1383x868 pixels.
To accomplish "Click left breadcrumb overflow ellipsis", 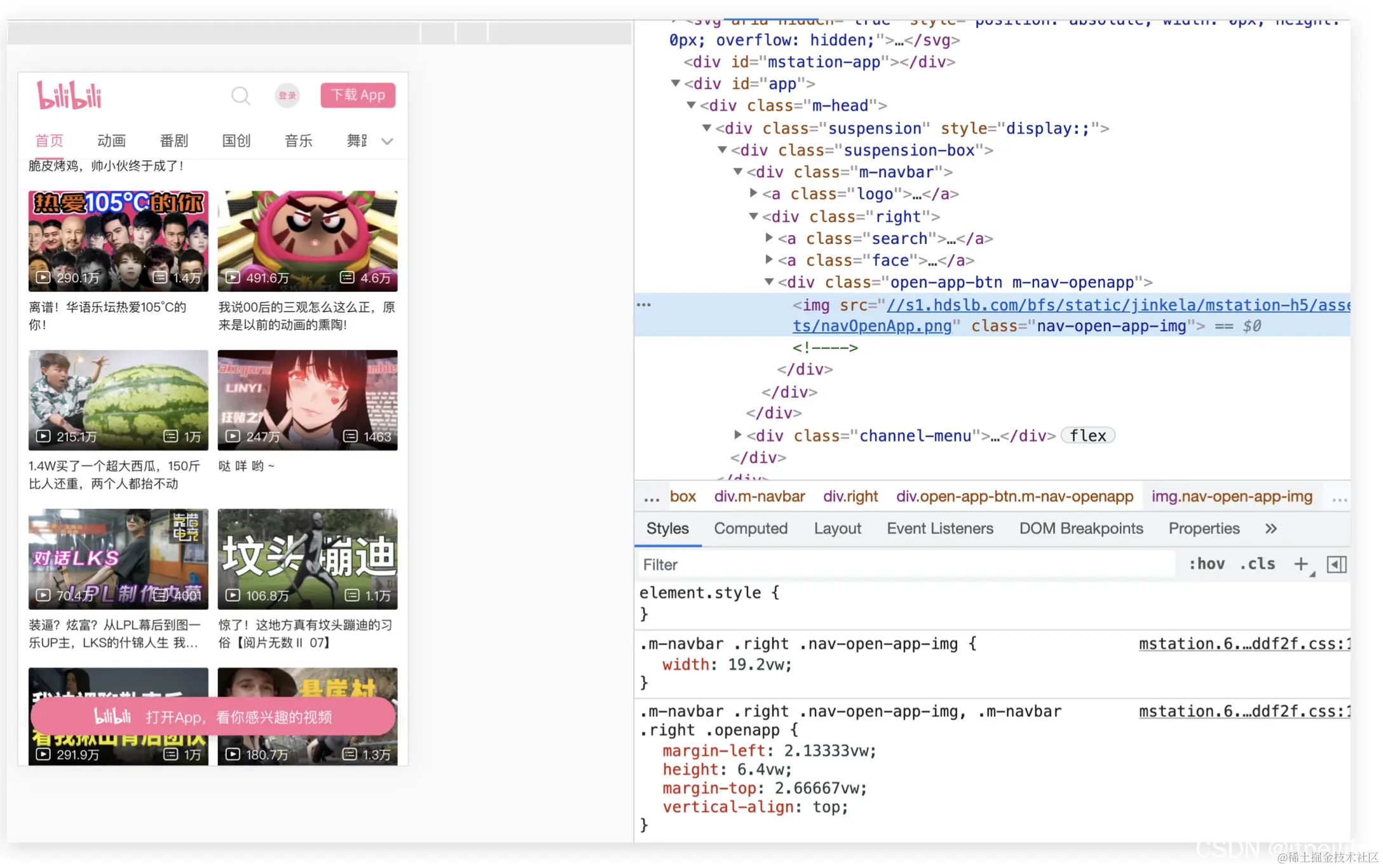I will pyautogui.click(x=651, y=497).
